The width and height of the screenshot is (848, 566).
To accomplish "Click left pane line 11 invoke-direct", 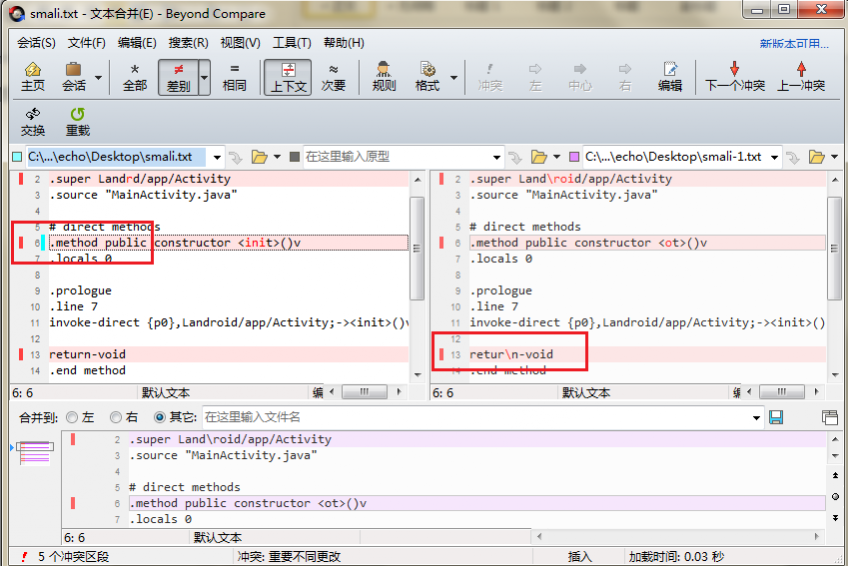I will coord(229,323).
